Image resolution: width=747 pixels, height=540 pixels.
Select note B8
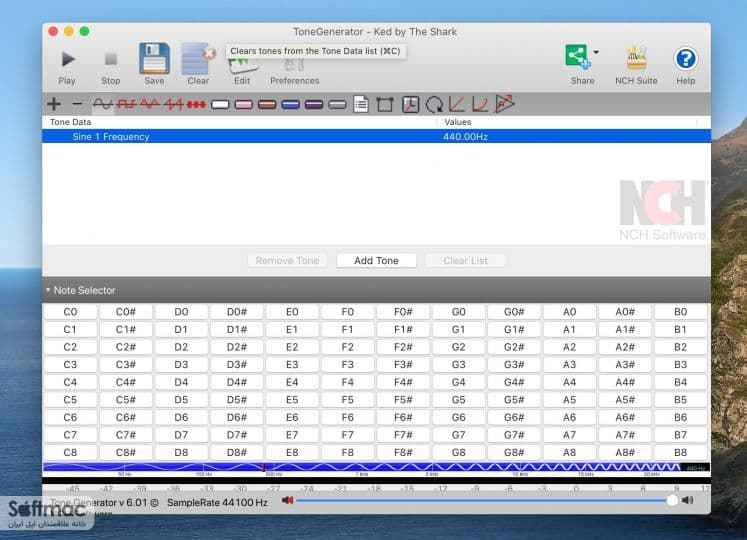coord(680,452)
